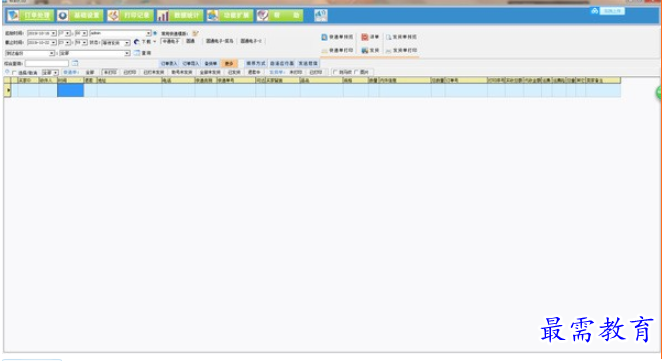
Task: Open the 功能扩展 feature extension tab
Action: tap(230, 16)
